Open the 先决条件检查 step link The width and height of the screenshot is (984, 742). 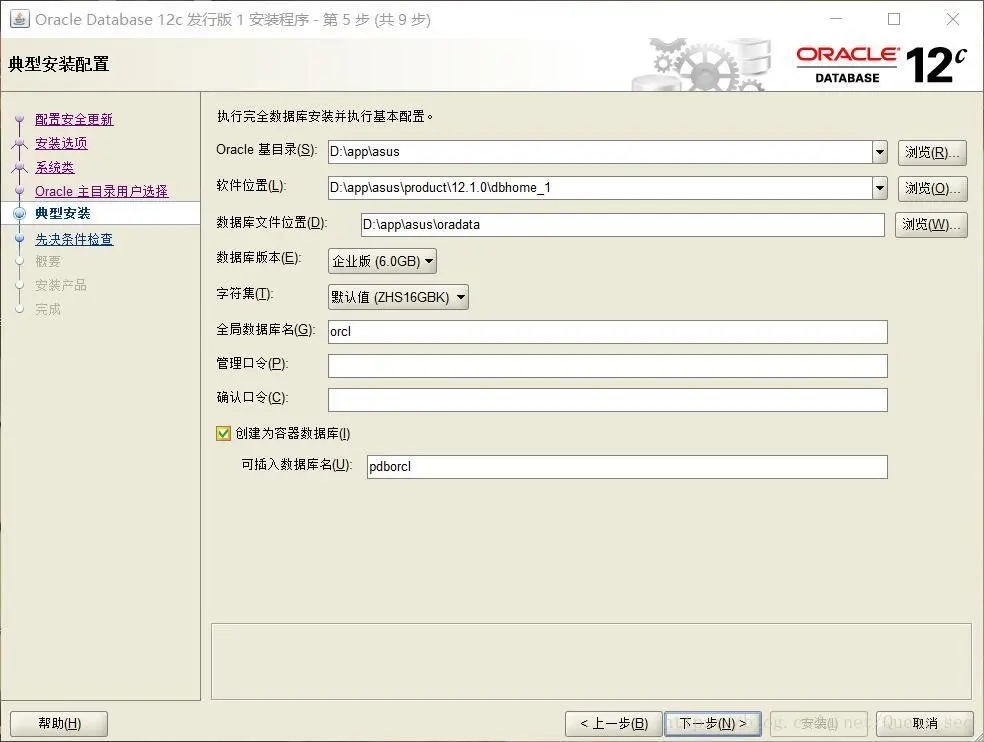74,239
